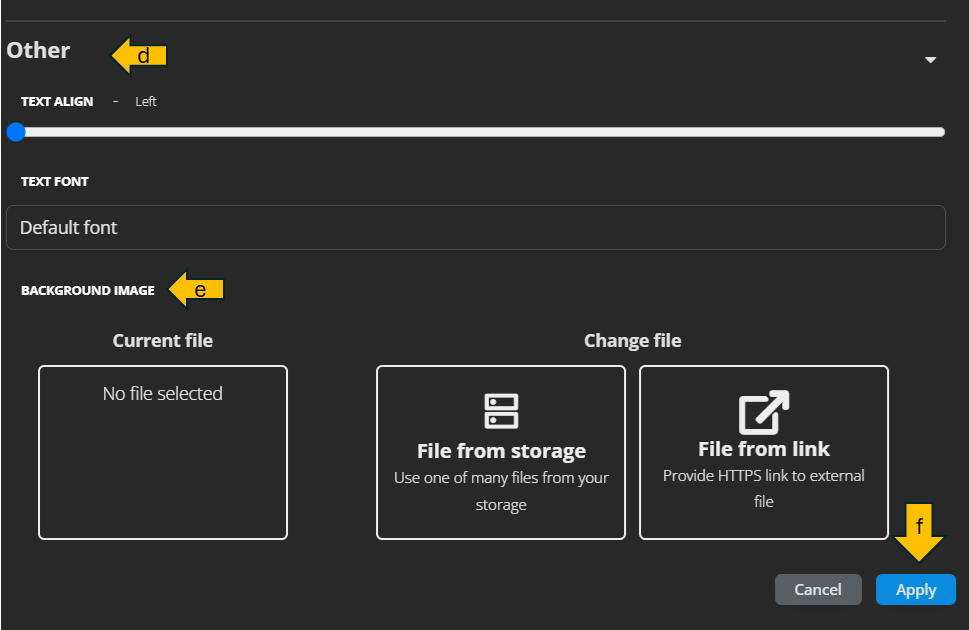Click the TEXT ALIGN label
Screen dimensions: 969x630
(x=57, y=102)
